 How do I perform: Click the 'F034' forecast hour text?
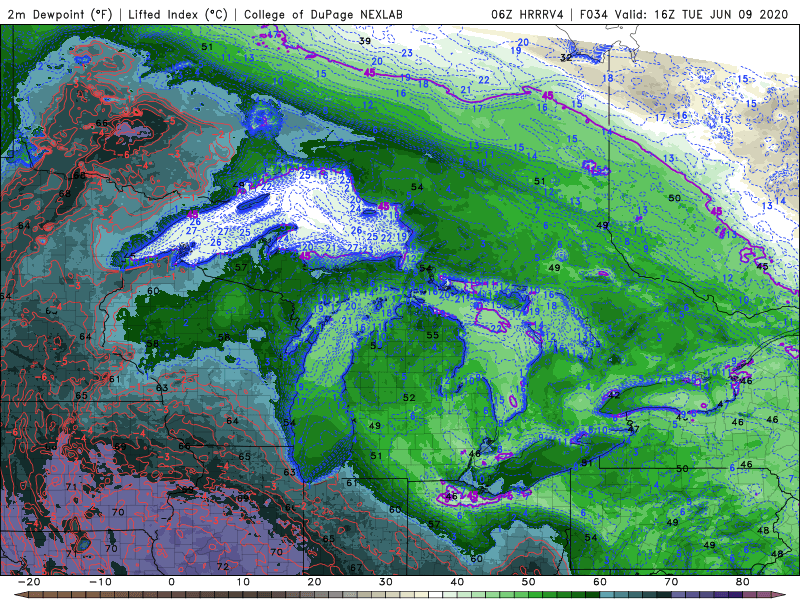coord(594,14)
